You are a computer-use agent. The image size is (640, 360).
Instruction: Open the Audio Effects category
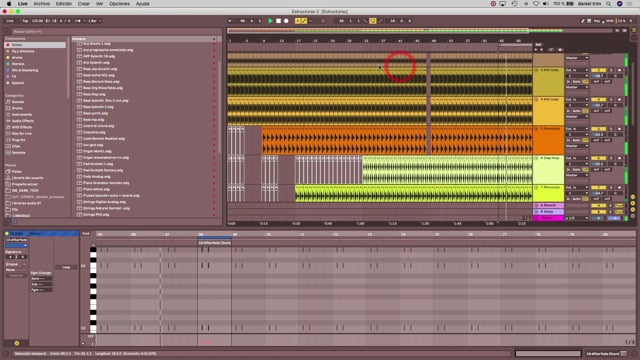coord(23,121)
